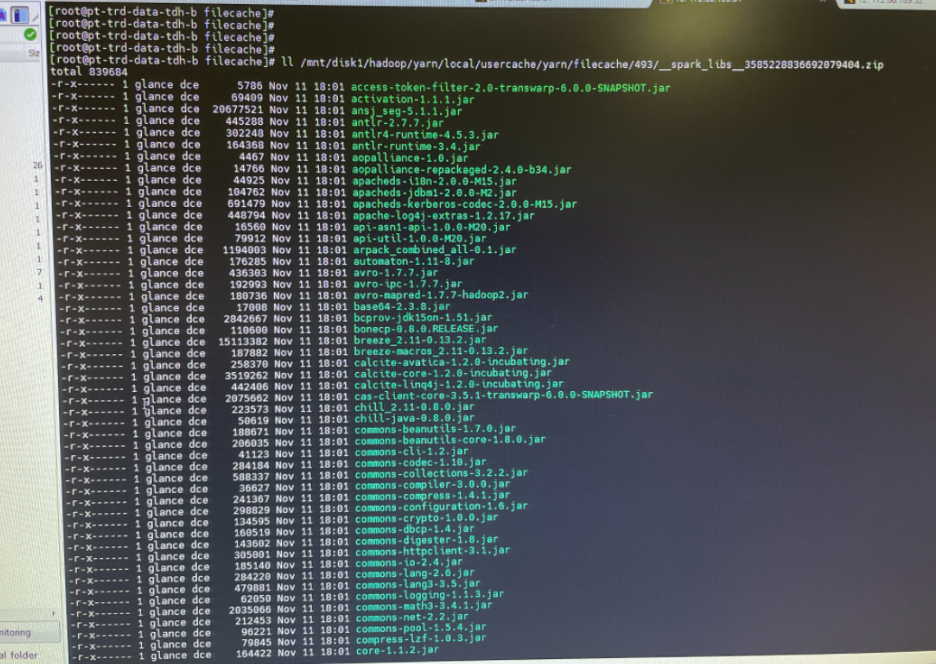The width and height of the screenshot is (936, 664).
Task: Click the purple letter A font icon
Action: (4, 15)
